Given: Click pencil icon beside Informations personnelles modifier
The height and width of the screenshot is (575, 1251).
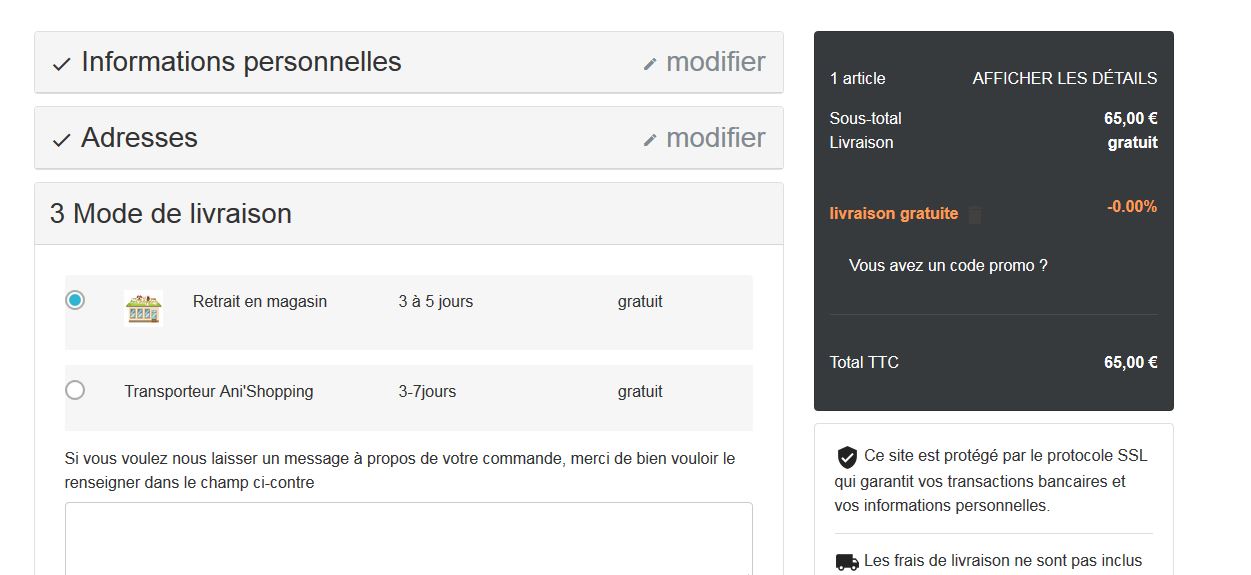Looking at the screenshot, I should pyautogui.click(x=650, y=64).
